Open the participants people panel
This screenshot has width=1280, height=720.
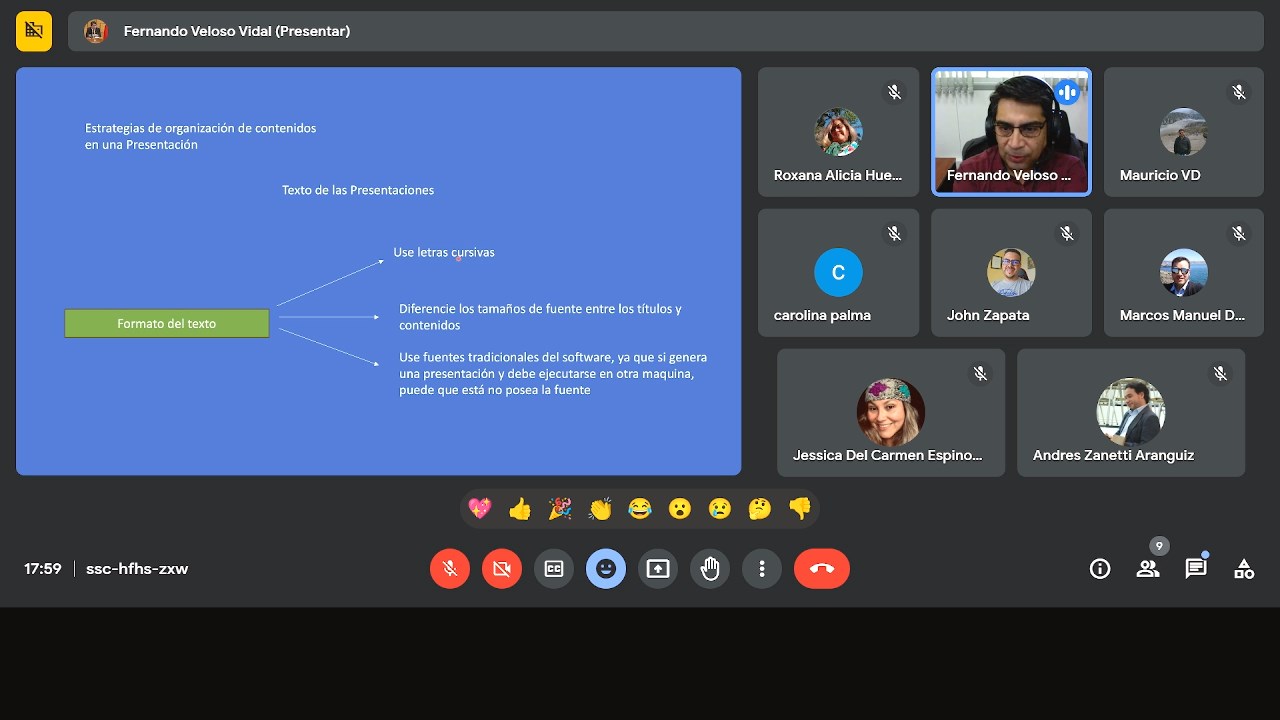pyautogui.click(x=1148, y=569)
